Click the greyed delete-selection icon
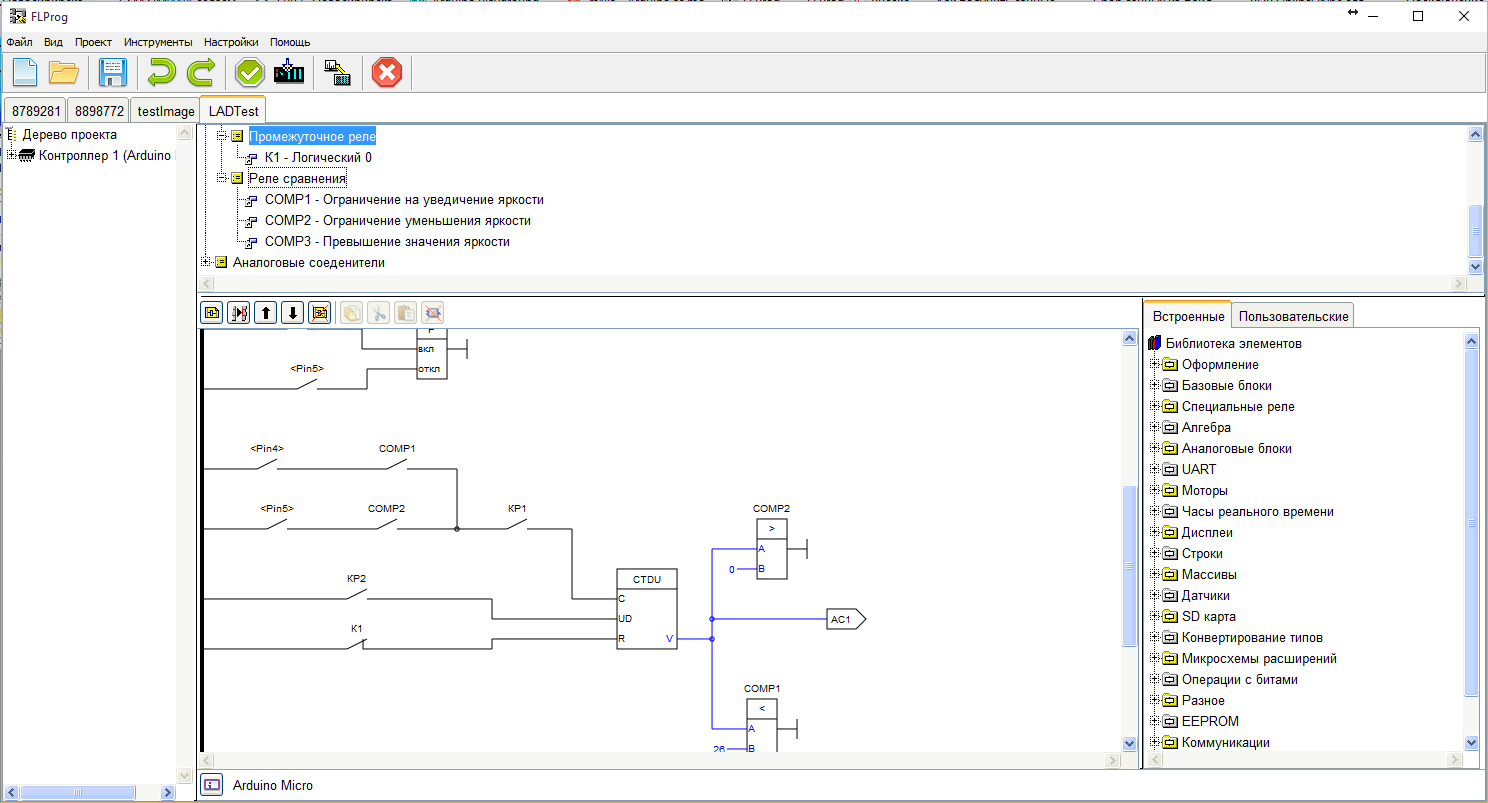 (x=433, y=312)
